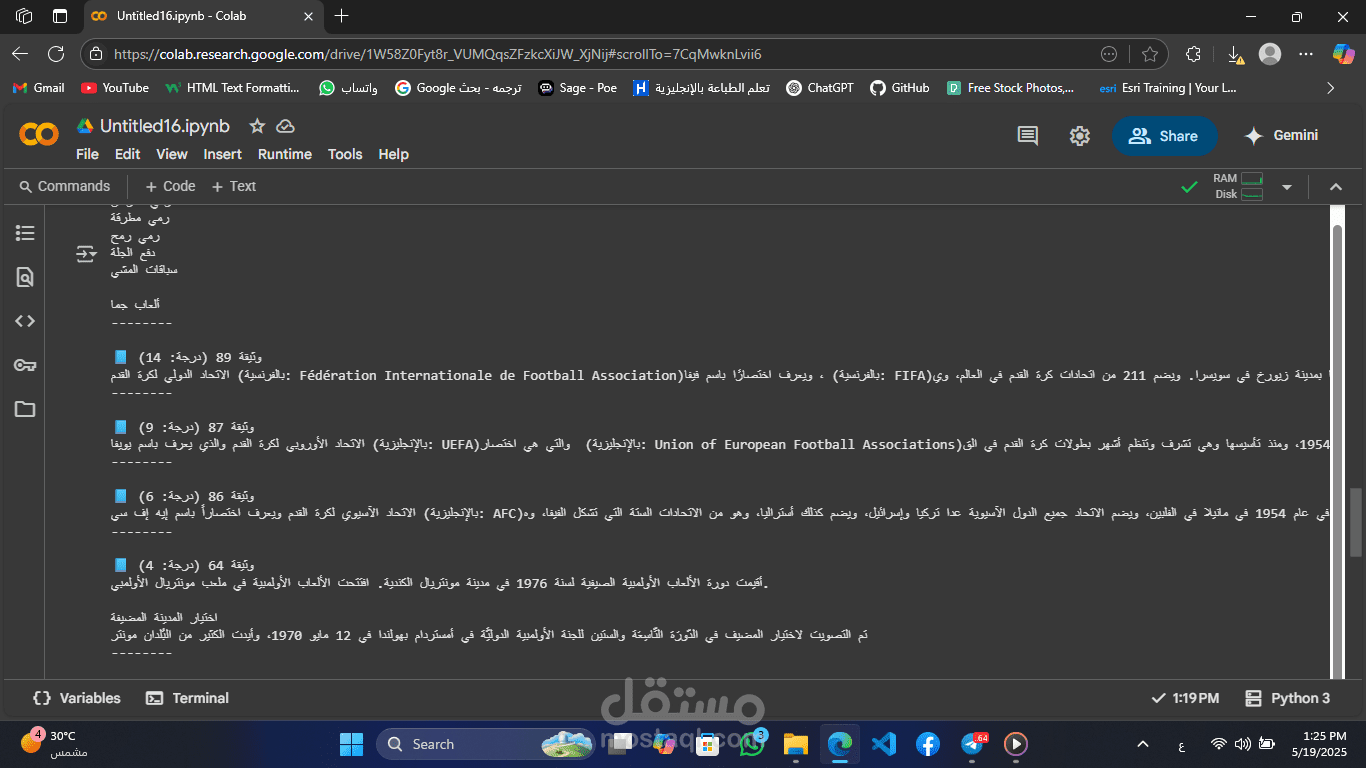Collapse the header with chevron up

tap(1335, 187)
